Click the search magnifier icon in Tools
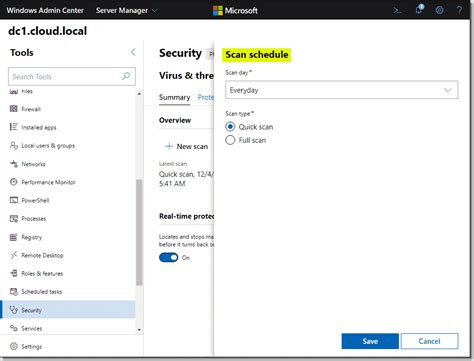This screenshot has height=361, width=474. click(126, 76)
